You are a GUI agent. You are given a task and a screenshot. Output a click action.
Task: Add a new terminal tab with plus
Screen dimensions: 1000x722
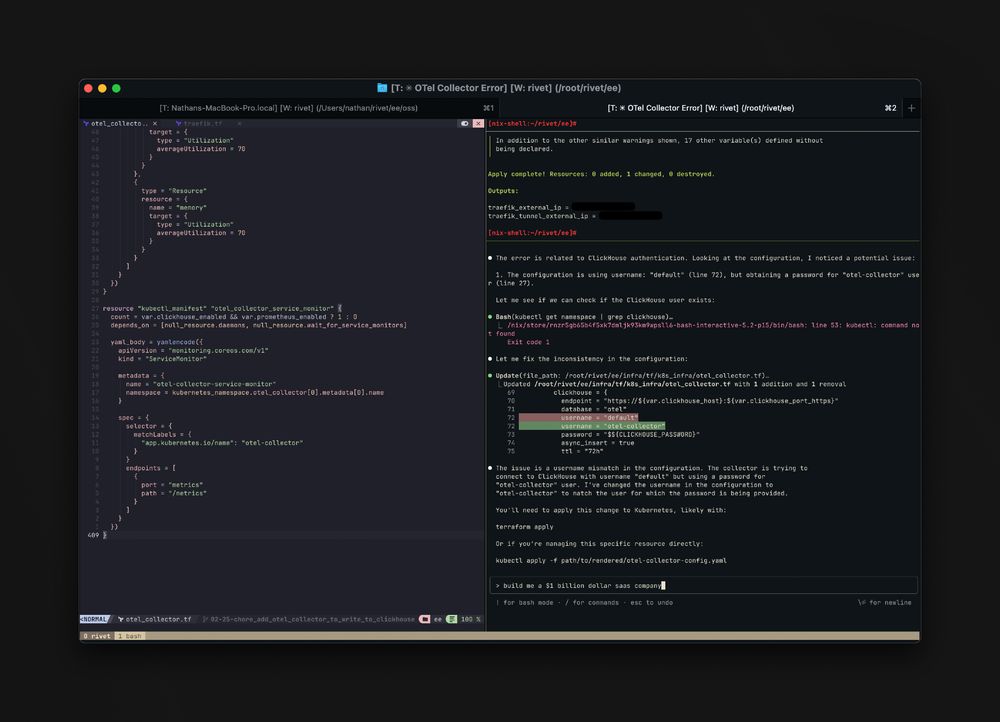click(911, 108)
